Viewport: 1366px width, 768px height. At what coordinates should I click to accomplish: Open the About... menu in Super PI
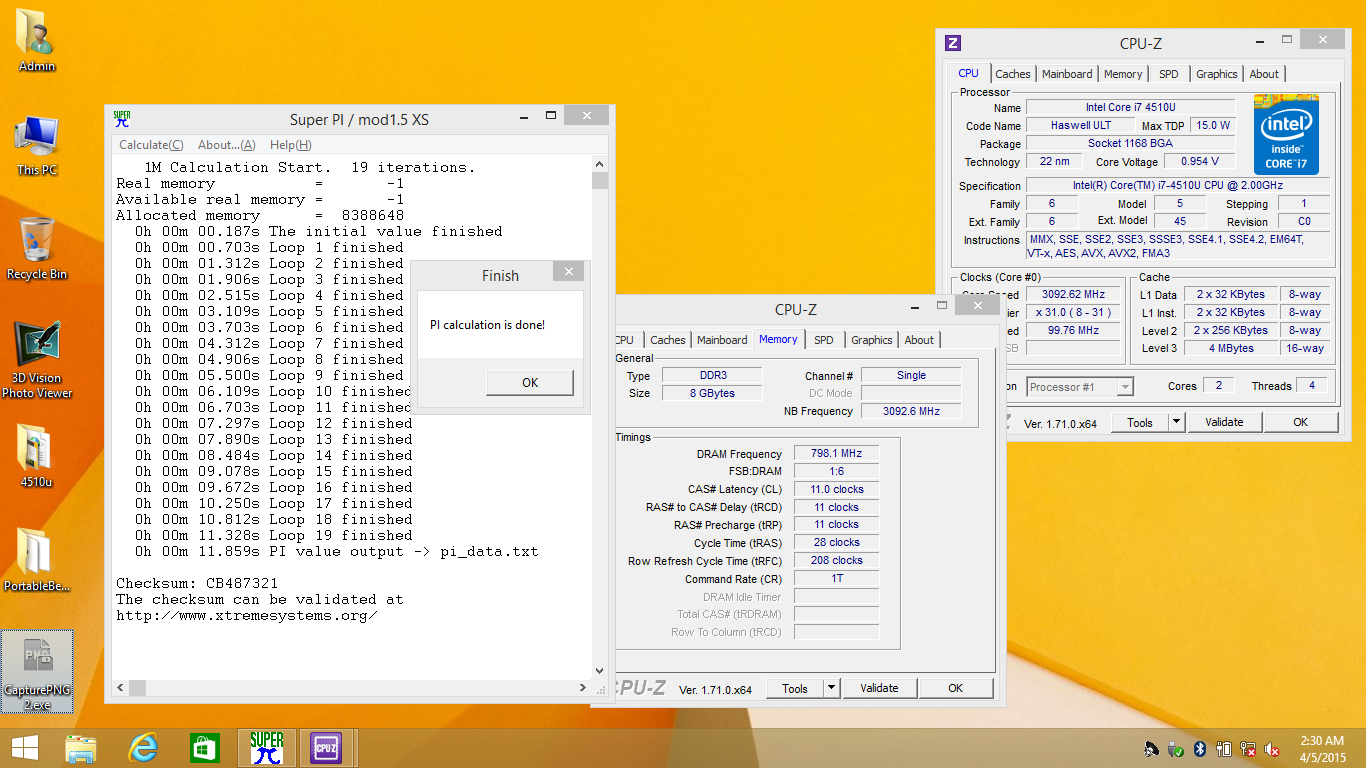(x=227, y=145)
